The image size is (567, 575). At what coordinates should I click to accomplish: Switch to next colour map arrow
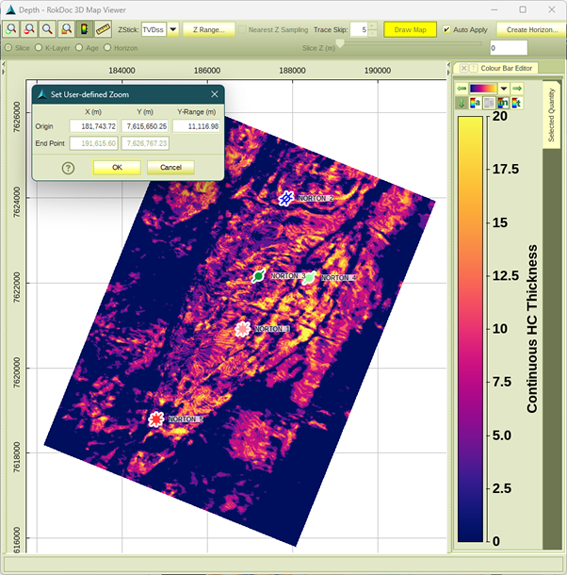point(517,88)
